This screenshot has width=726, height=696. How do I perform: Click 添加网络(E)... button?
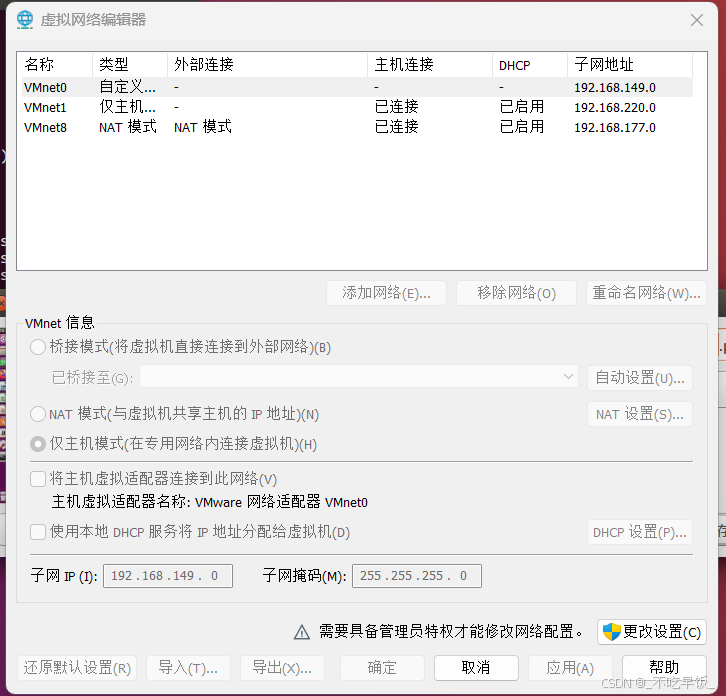(386, 293)
